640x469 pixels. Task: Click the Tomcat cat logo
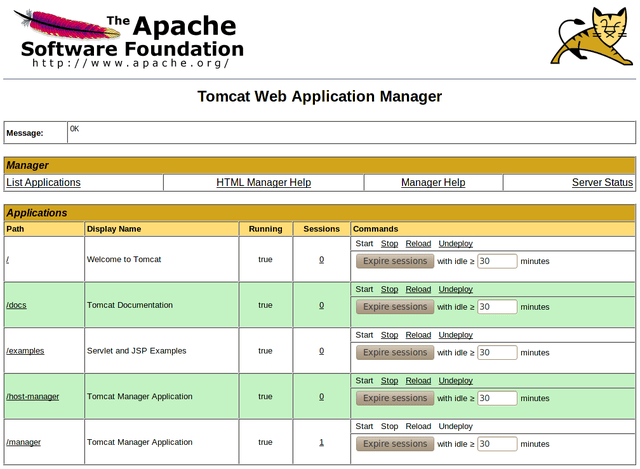[591, 36]
